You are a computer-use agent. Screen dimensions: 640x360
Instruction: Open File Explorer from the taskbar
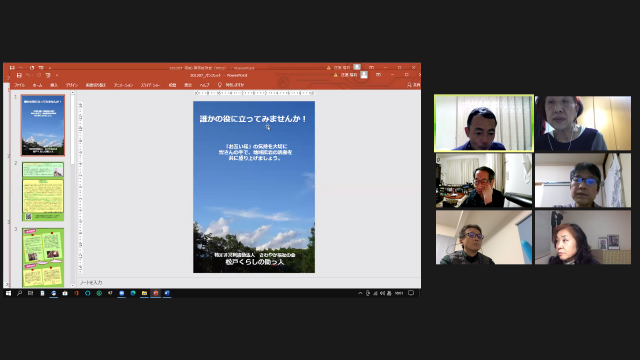[x=144, y=293]
